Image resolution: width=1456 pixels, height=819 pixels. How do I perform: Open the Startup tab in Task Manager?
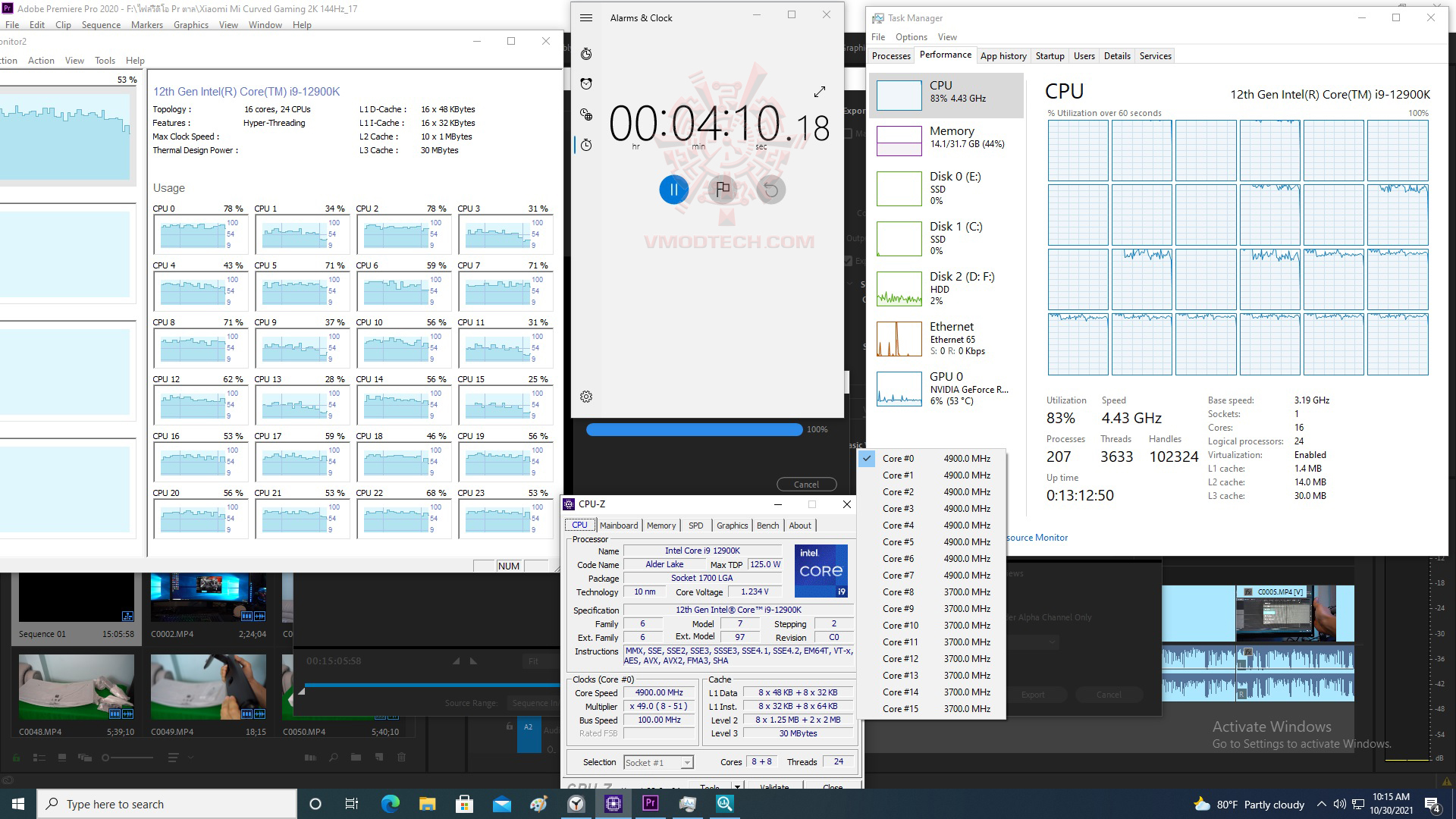tap(1050, 56)
